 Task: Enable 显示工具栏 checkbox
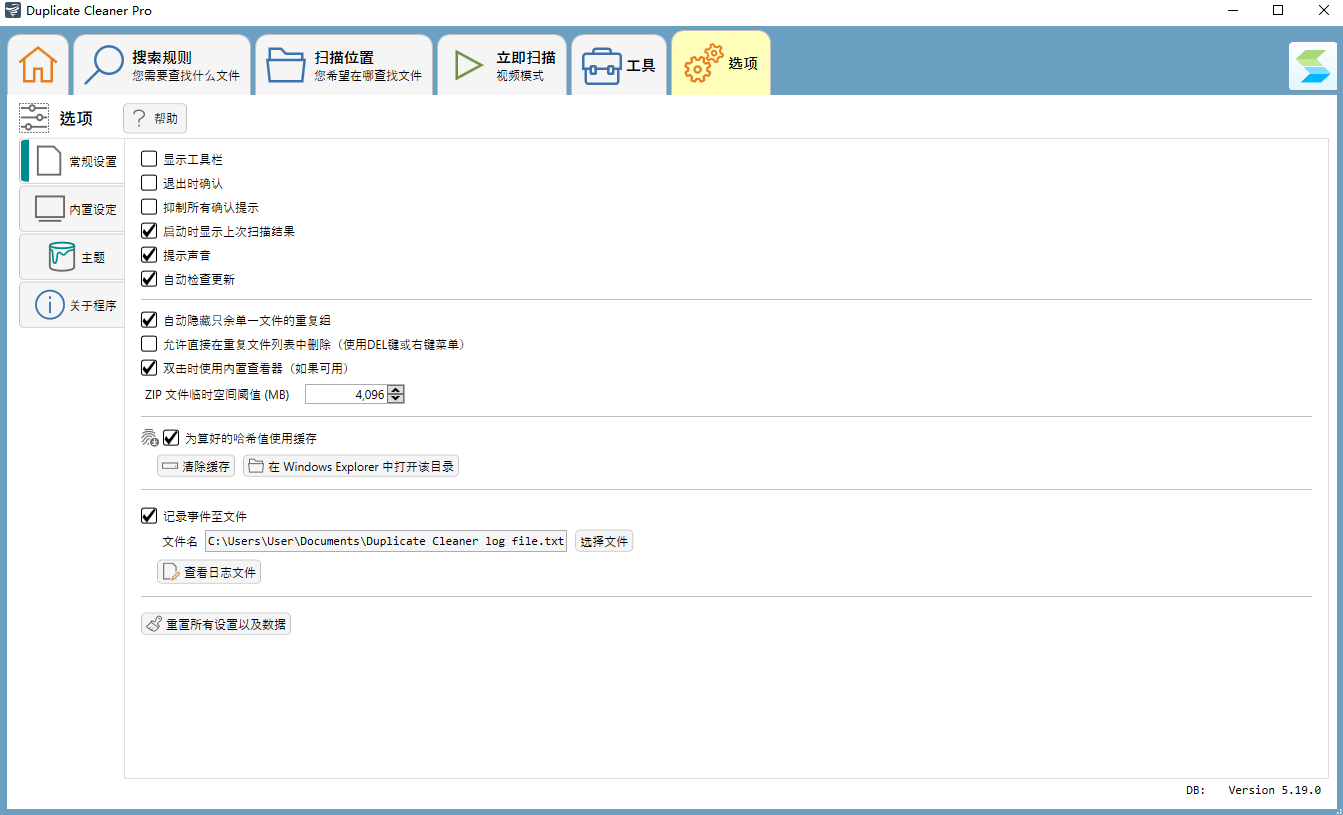[x=149, y=159]
